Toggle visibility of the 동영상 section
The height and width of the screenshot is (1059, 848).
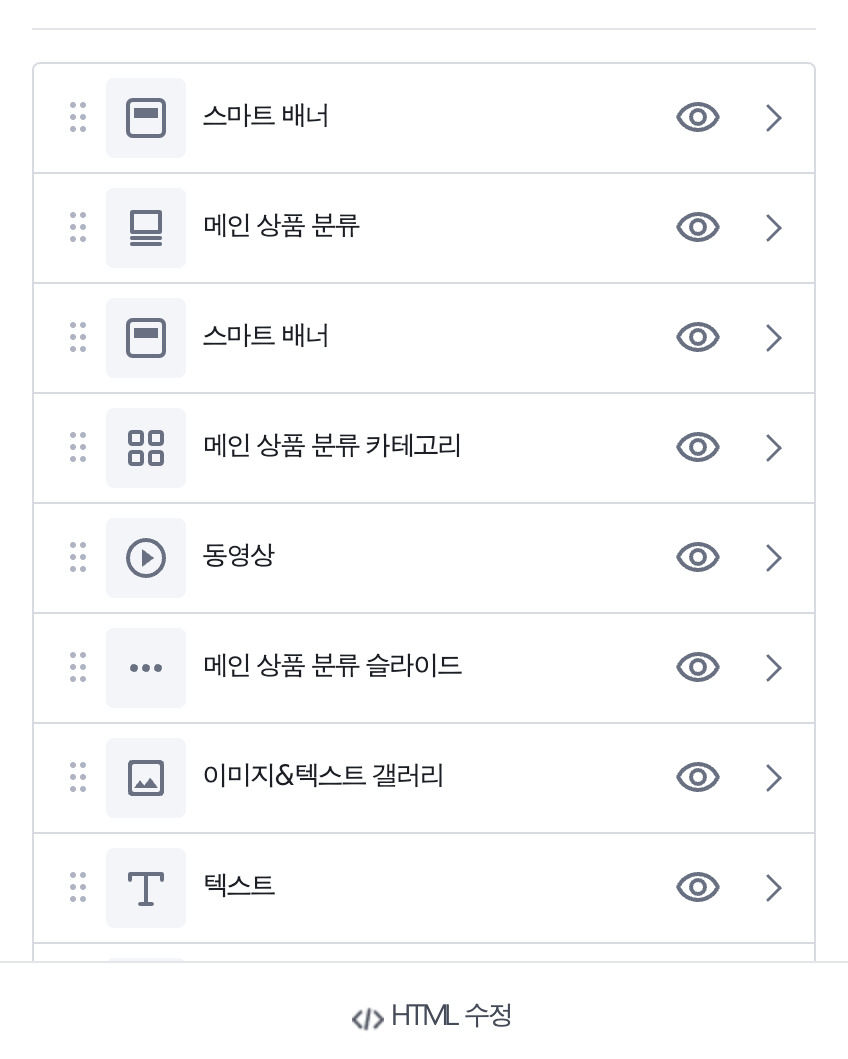tap(697, 557)
